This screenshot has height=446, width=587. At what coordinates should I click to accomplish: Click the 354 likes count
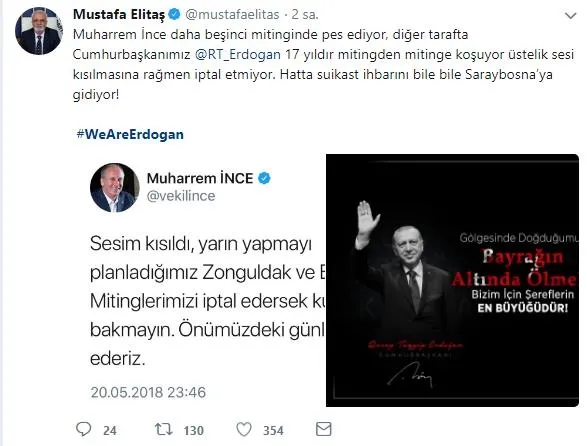[273, 430]
